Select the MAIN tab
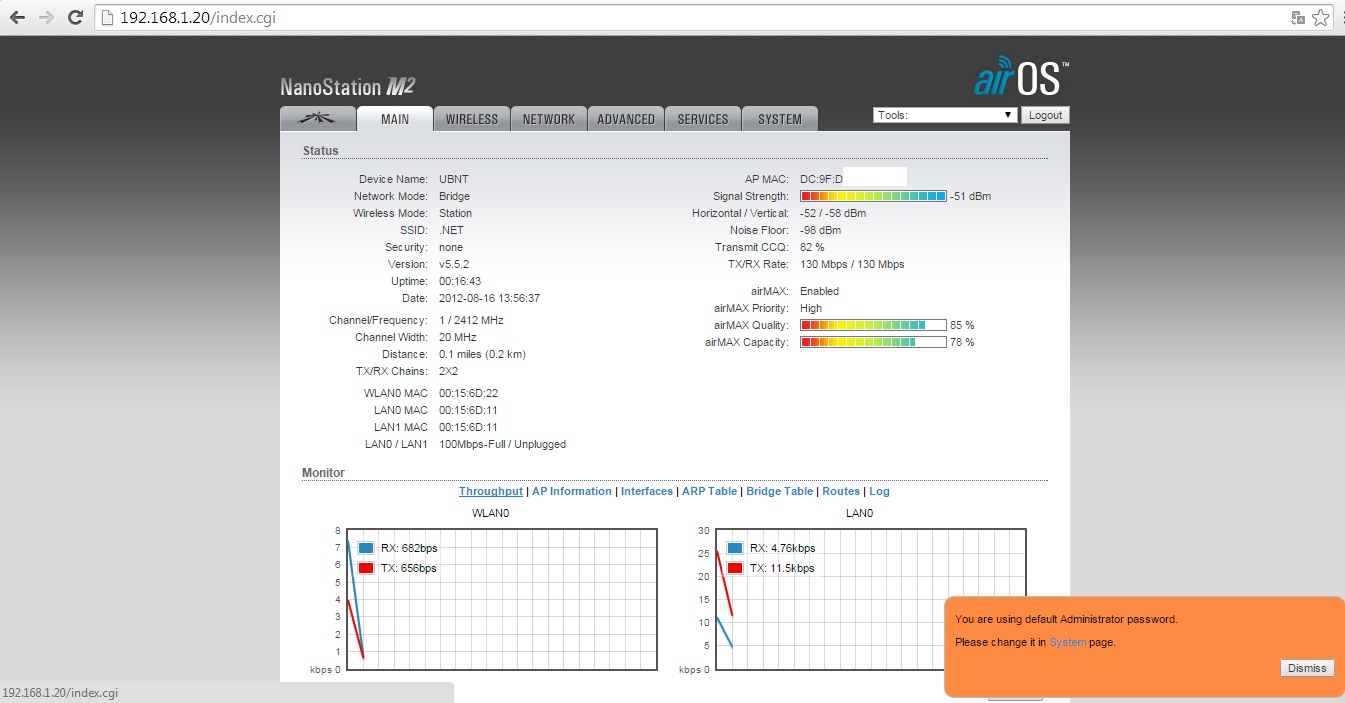This screenshot has width=1345, height=703. pos(395,119)
